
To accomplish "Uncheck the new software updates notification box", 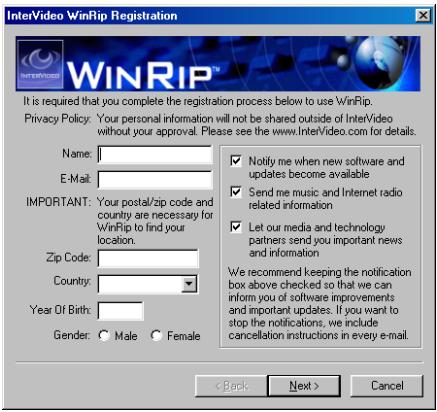I will (236, 161).
